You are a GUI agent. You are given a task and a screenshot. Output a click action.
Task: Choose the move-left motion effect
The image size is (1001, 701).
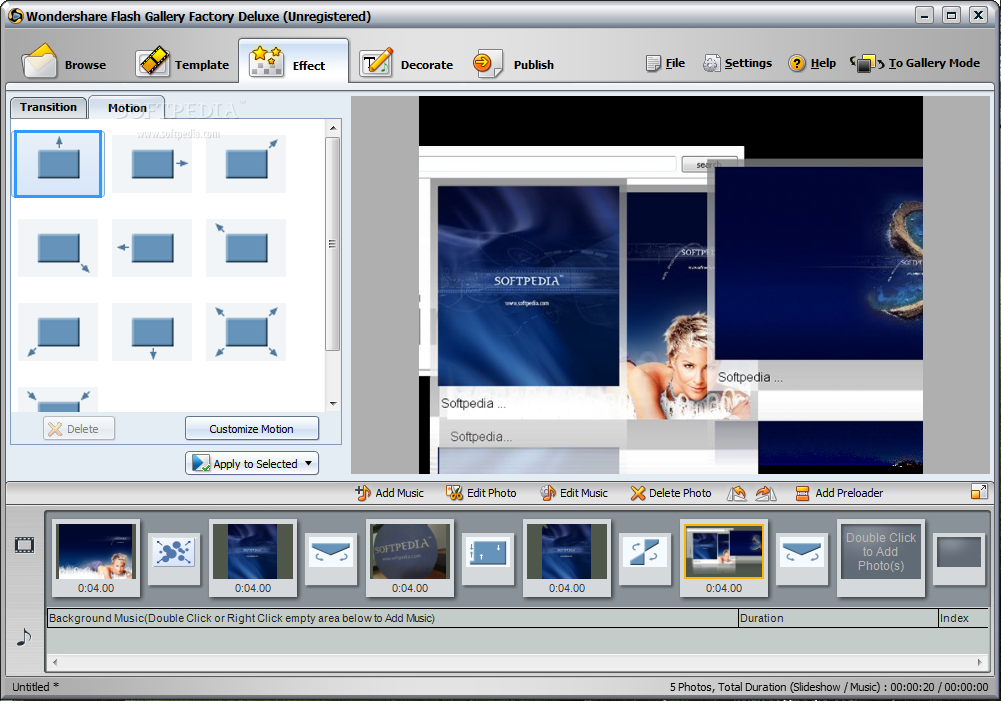tap(152, 248)
